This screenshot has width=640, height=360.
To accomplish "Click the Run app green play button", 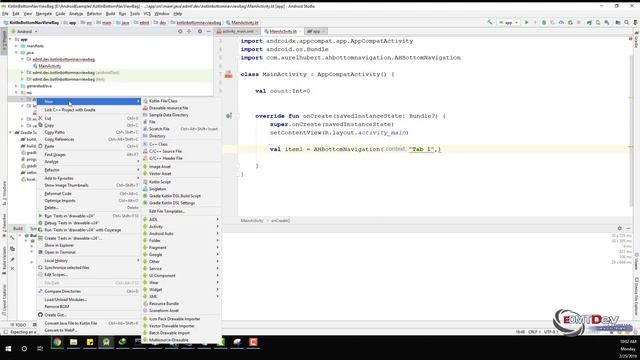I will coord(527,22).
